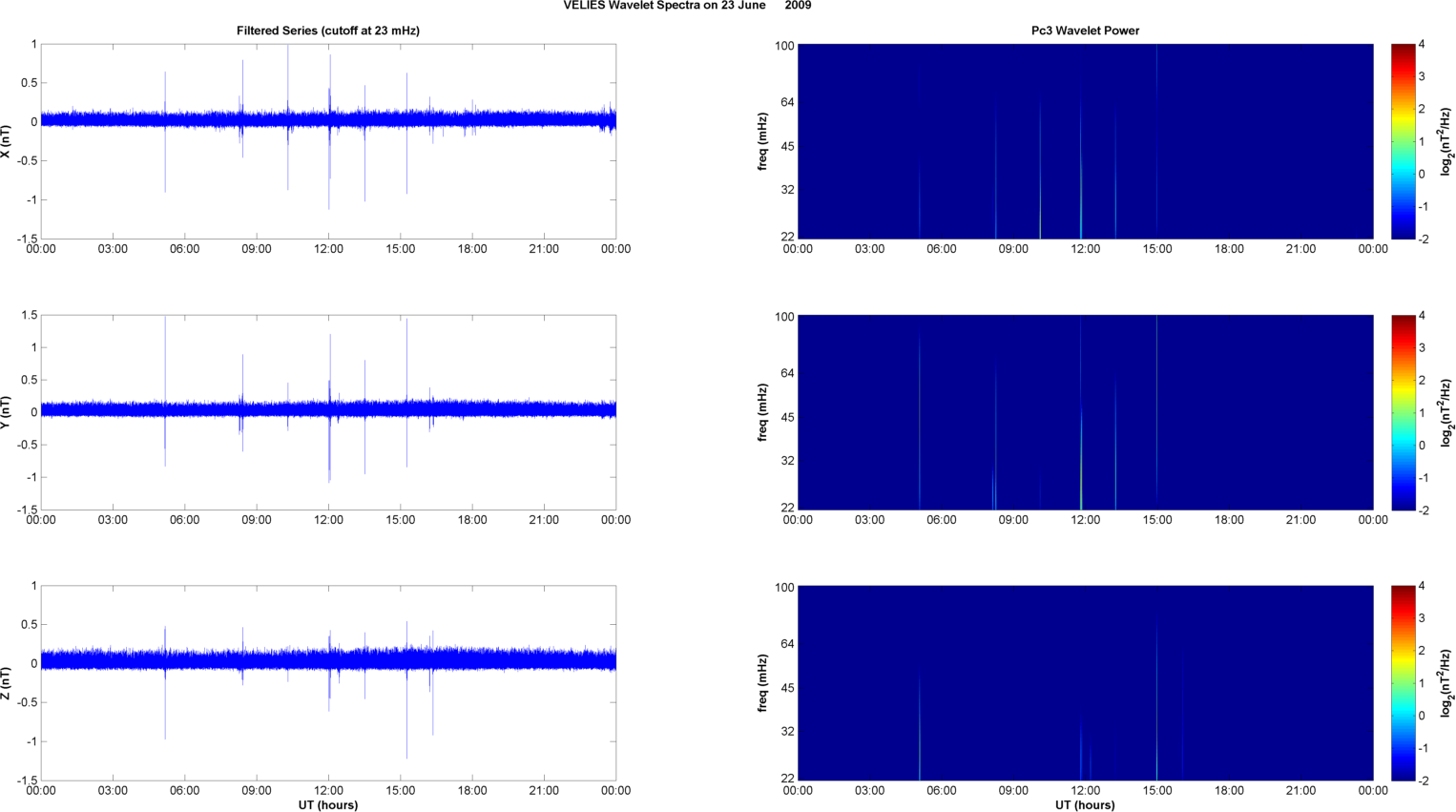
Task: Click the bottom Pc3 wavelet power spectrogram
Action: coord(1085,683)
